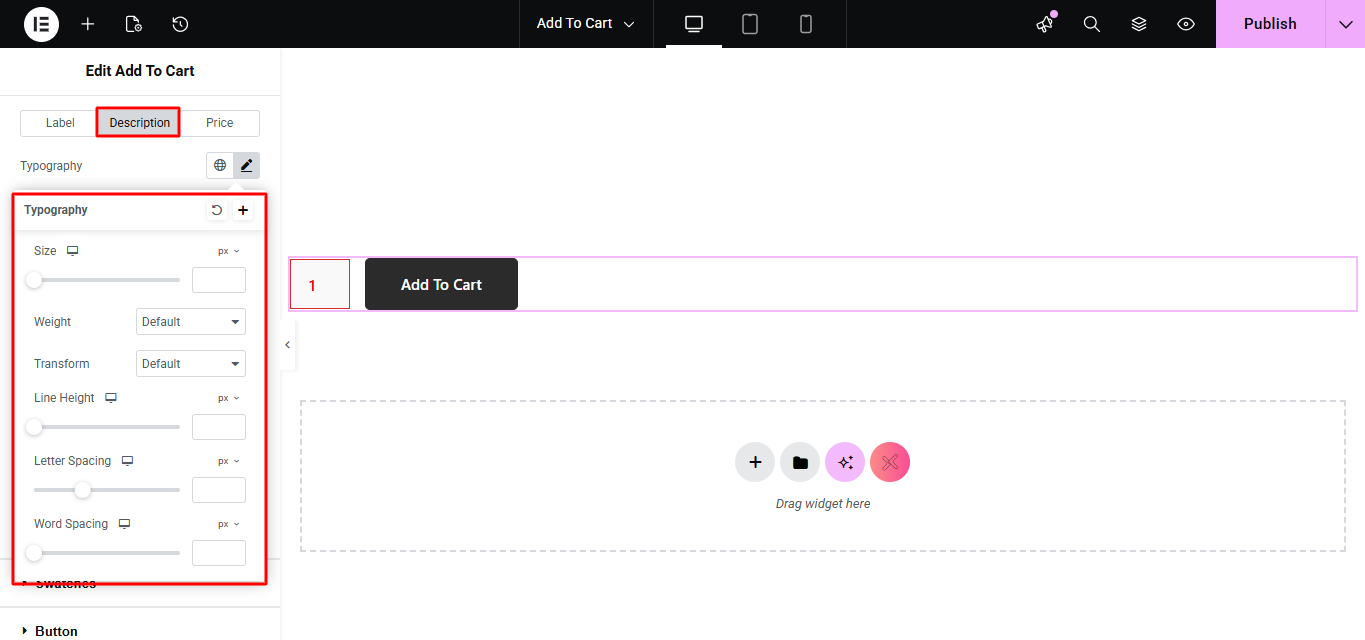
Task: Select the Price tab
Action: 220,123
